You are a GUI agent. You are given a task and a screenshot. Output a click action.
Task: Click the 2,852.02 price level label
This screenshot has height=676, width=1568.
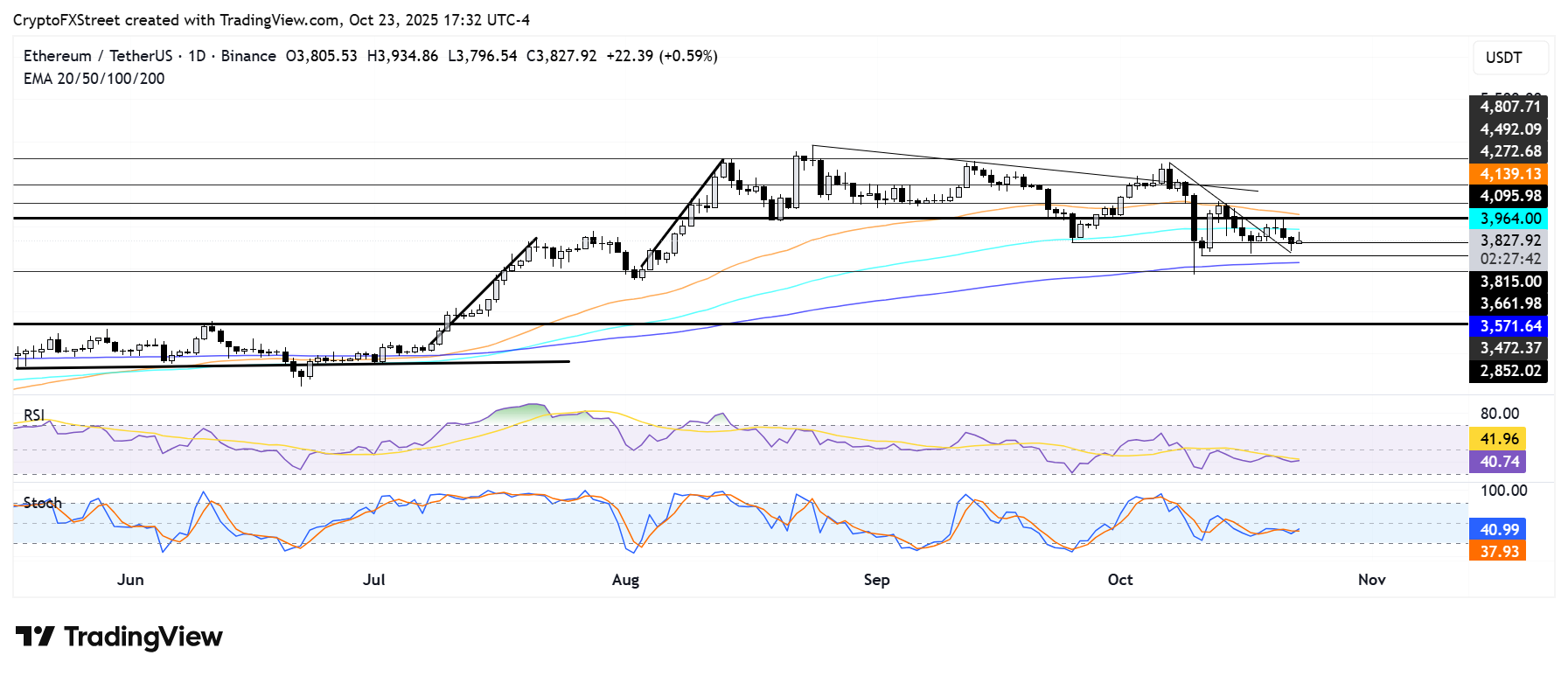pyautogui.click(x=1509, y=371)
